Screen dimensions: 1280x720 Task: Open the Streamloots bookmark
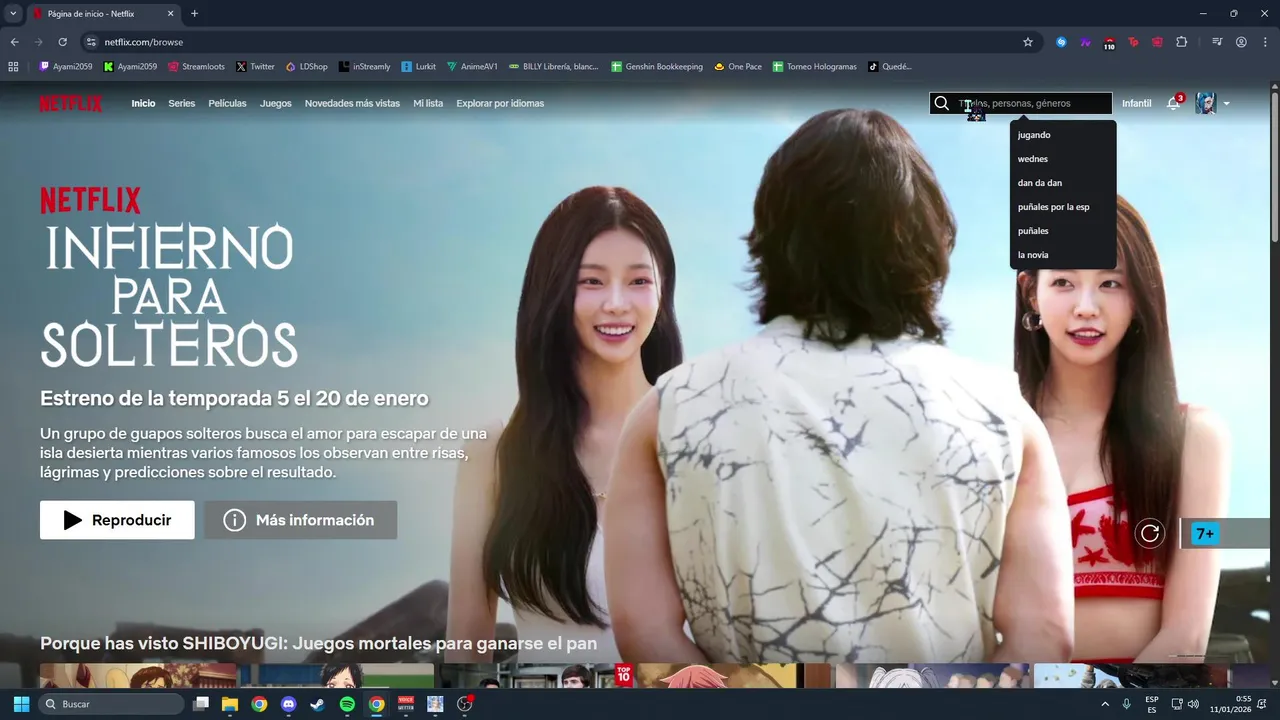click(196, 67)
